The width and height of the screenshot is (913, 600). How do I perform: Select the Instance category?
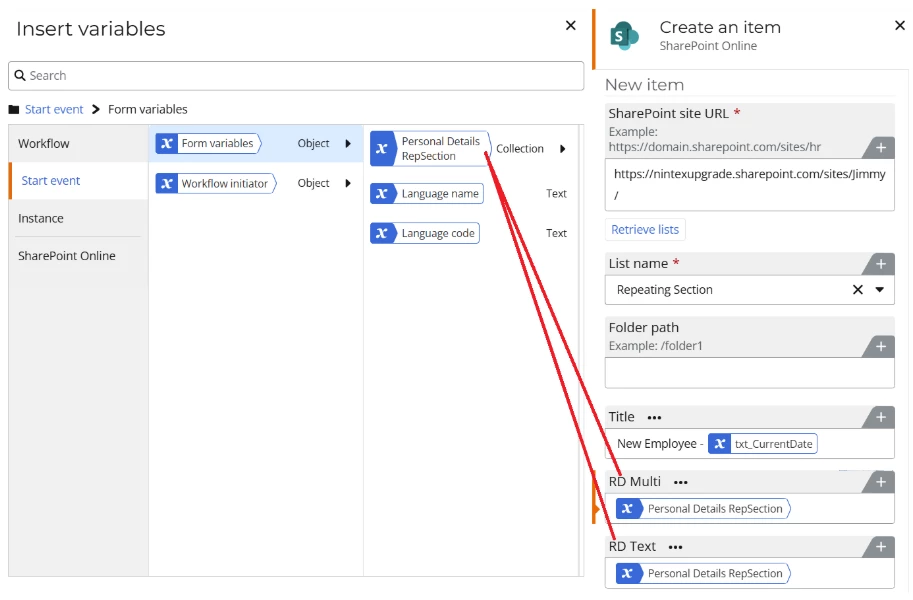pos(78,218)
